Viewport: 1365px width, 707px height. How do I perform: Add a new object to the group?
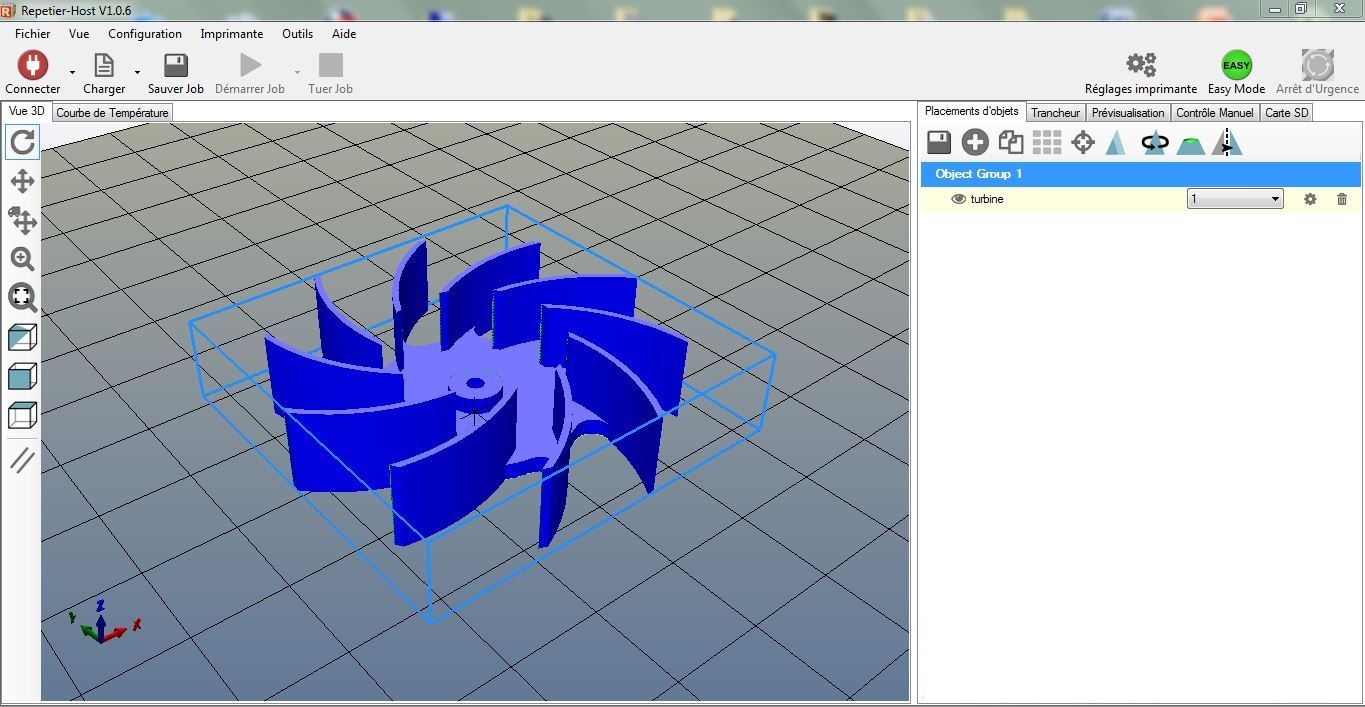974,142
